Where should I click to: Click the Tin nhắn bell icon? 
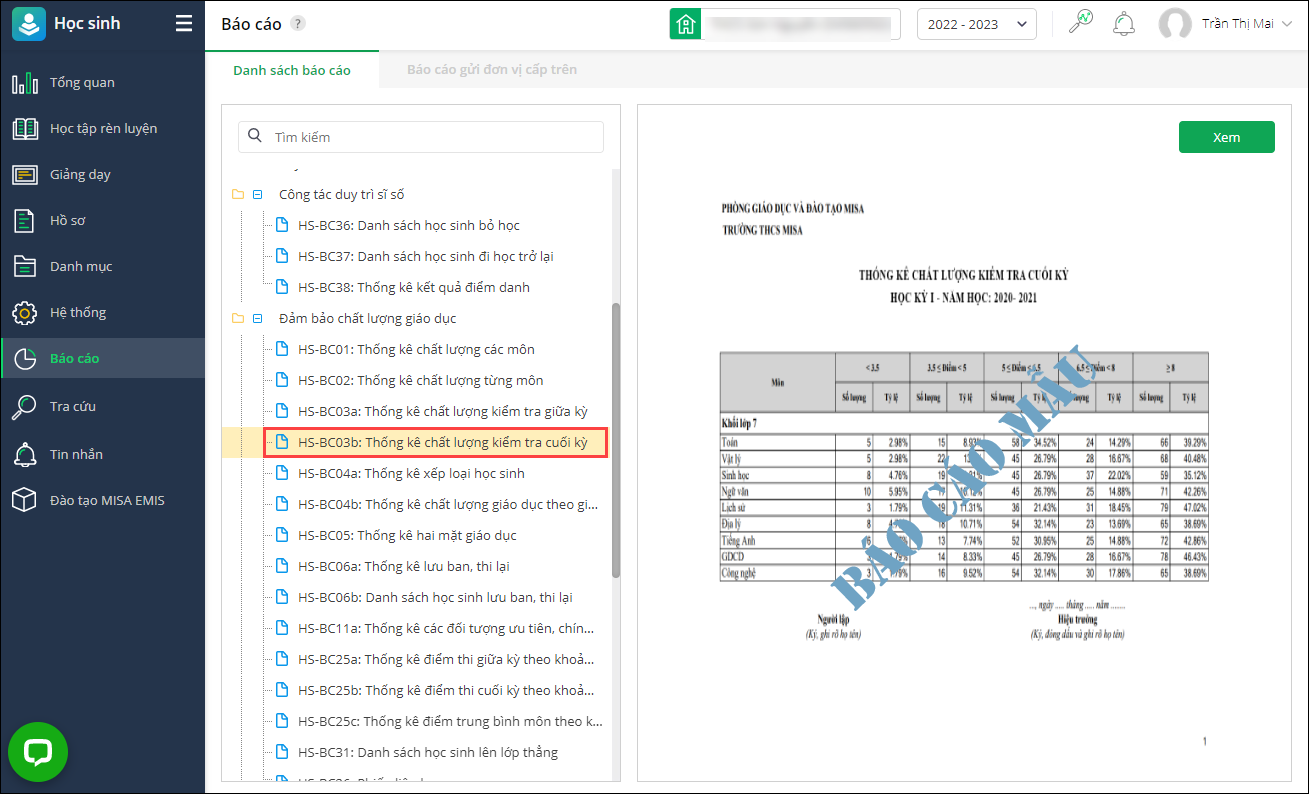tap(25, 454)
